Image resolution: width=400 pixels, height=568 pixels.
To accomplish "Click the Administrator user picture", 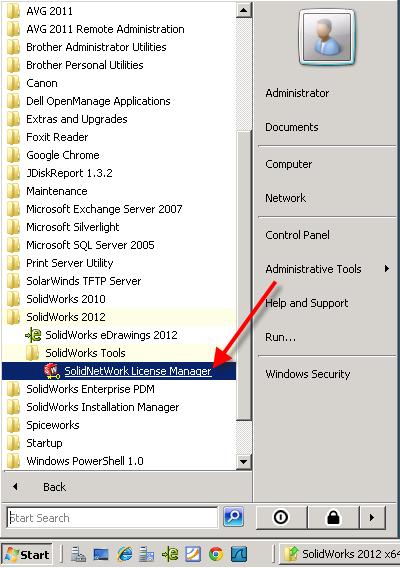I will tap(327, 37).
